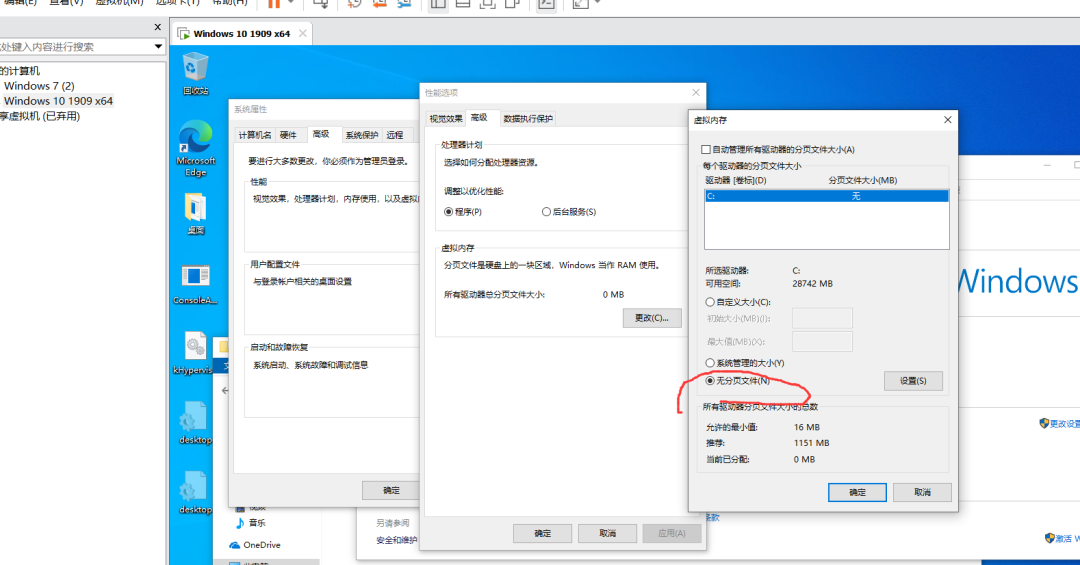Click the 最大值(MB) input field
This screenshot has height=565, width=1080.
(822, 342)
